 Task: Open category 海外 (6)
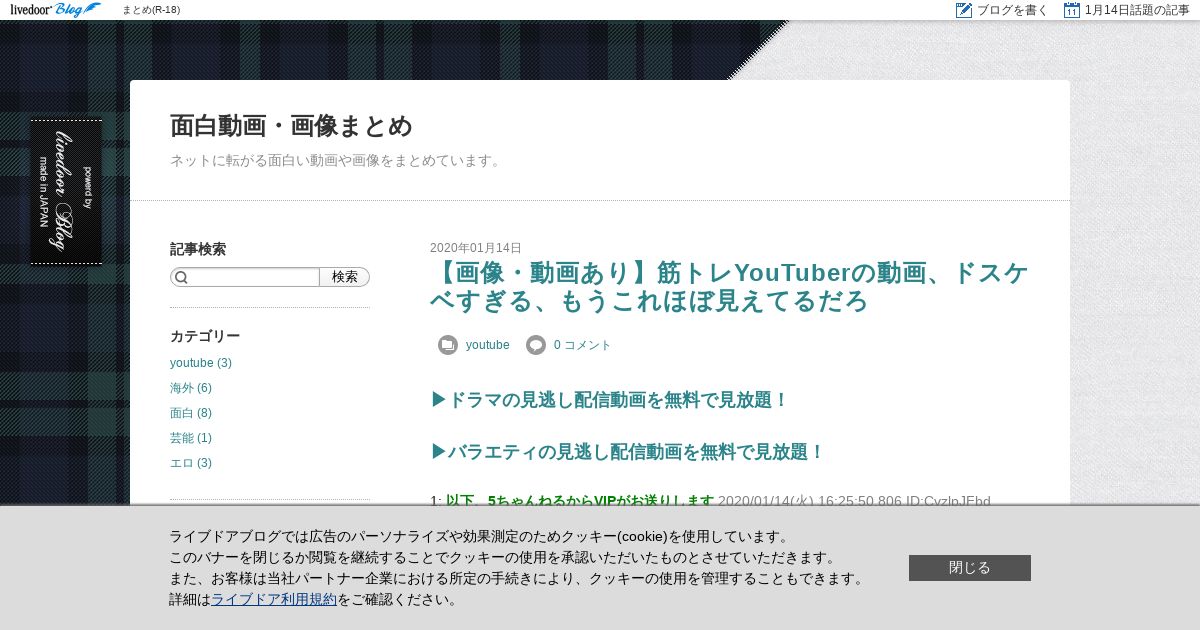[191, 388]
